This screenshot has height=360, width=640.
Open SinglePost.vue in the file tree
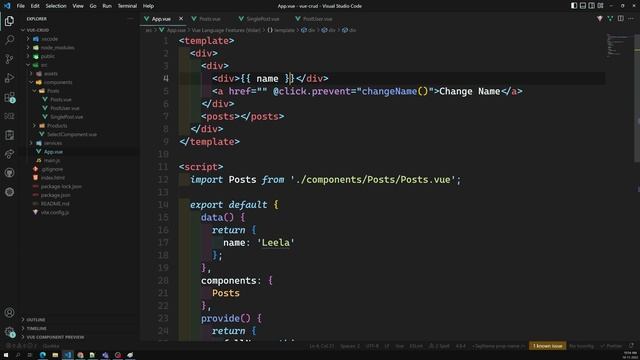[67, 117]
